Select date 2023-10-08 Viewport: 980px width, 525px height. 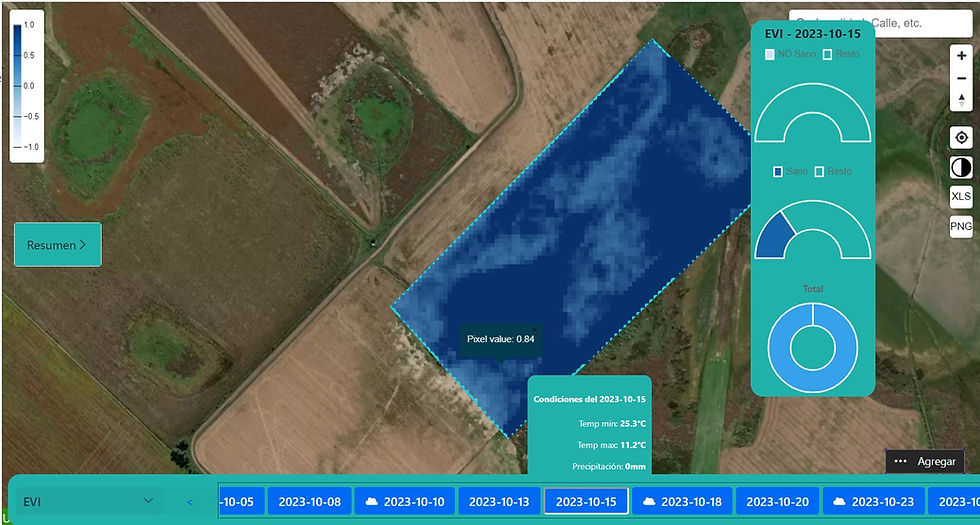[x=309, y=501]
